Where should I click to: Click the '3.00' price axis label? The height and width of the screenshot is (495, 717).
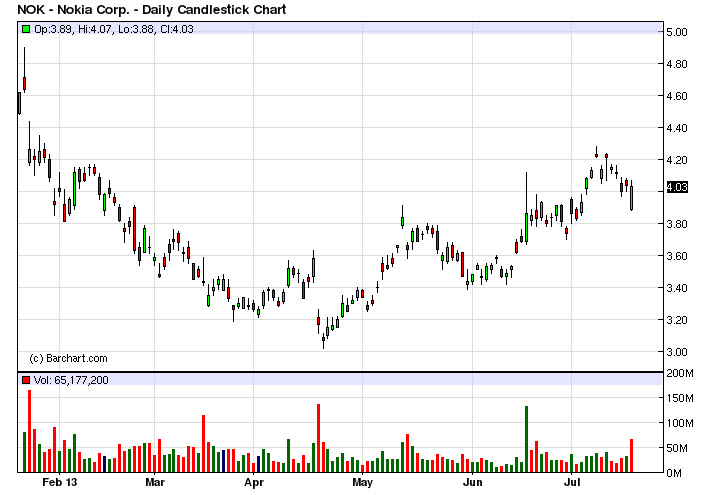pos(677,352)
